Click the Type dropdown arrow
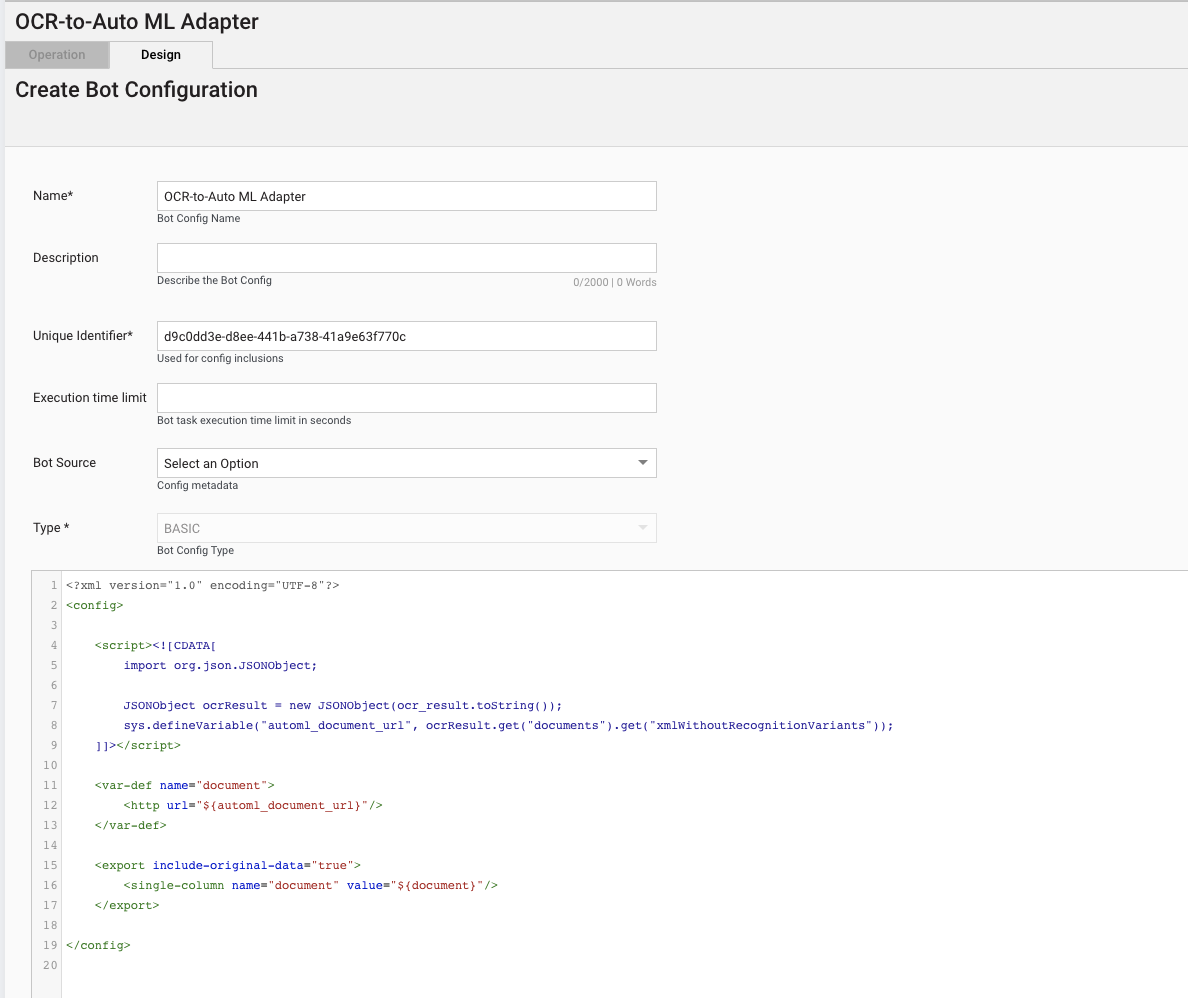Screen dimensions: 1188x998 [x=642, y=528]
